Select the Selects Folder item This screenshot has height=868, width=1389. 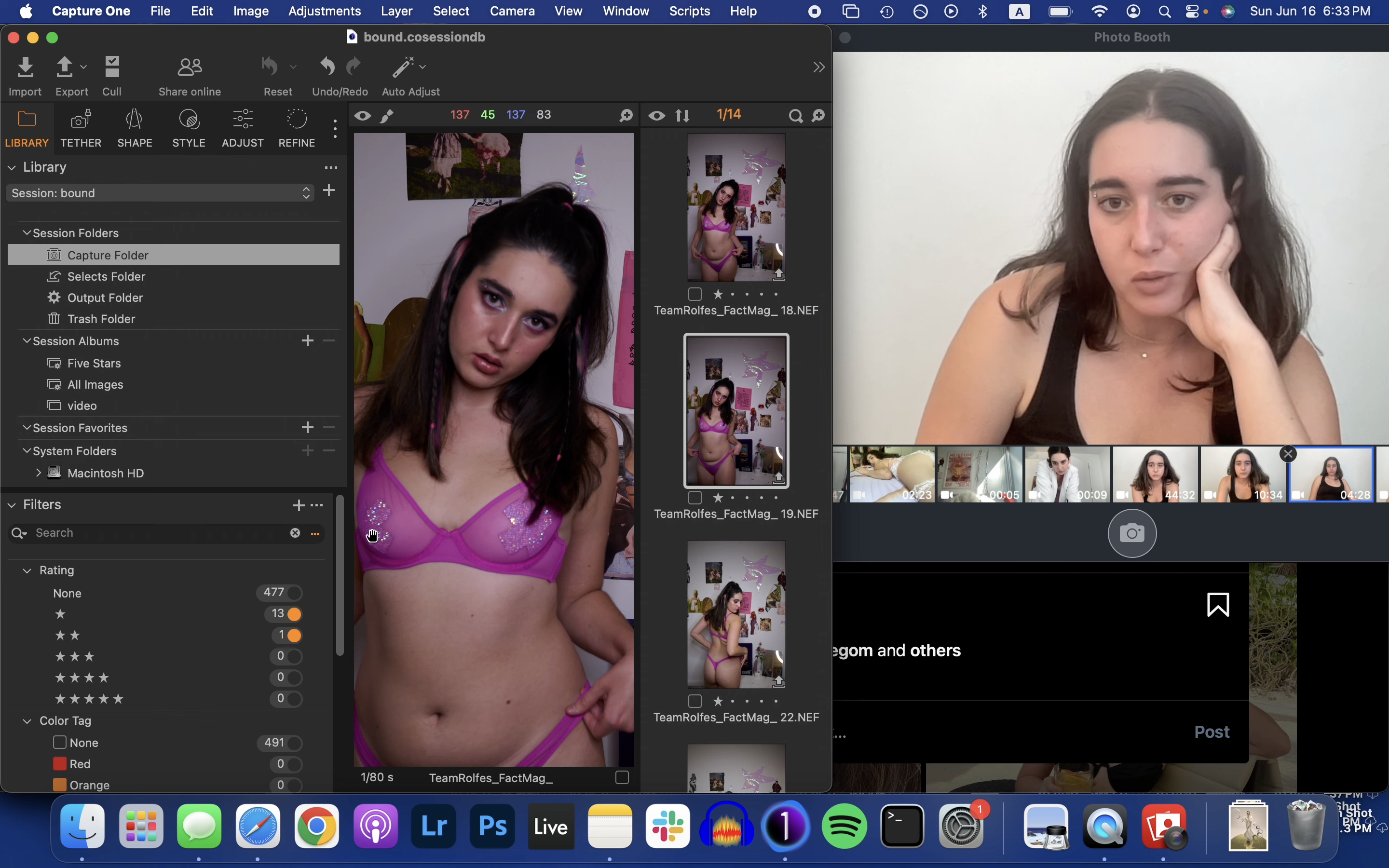click(106, 277)
